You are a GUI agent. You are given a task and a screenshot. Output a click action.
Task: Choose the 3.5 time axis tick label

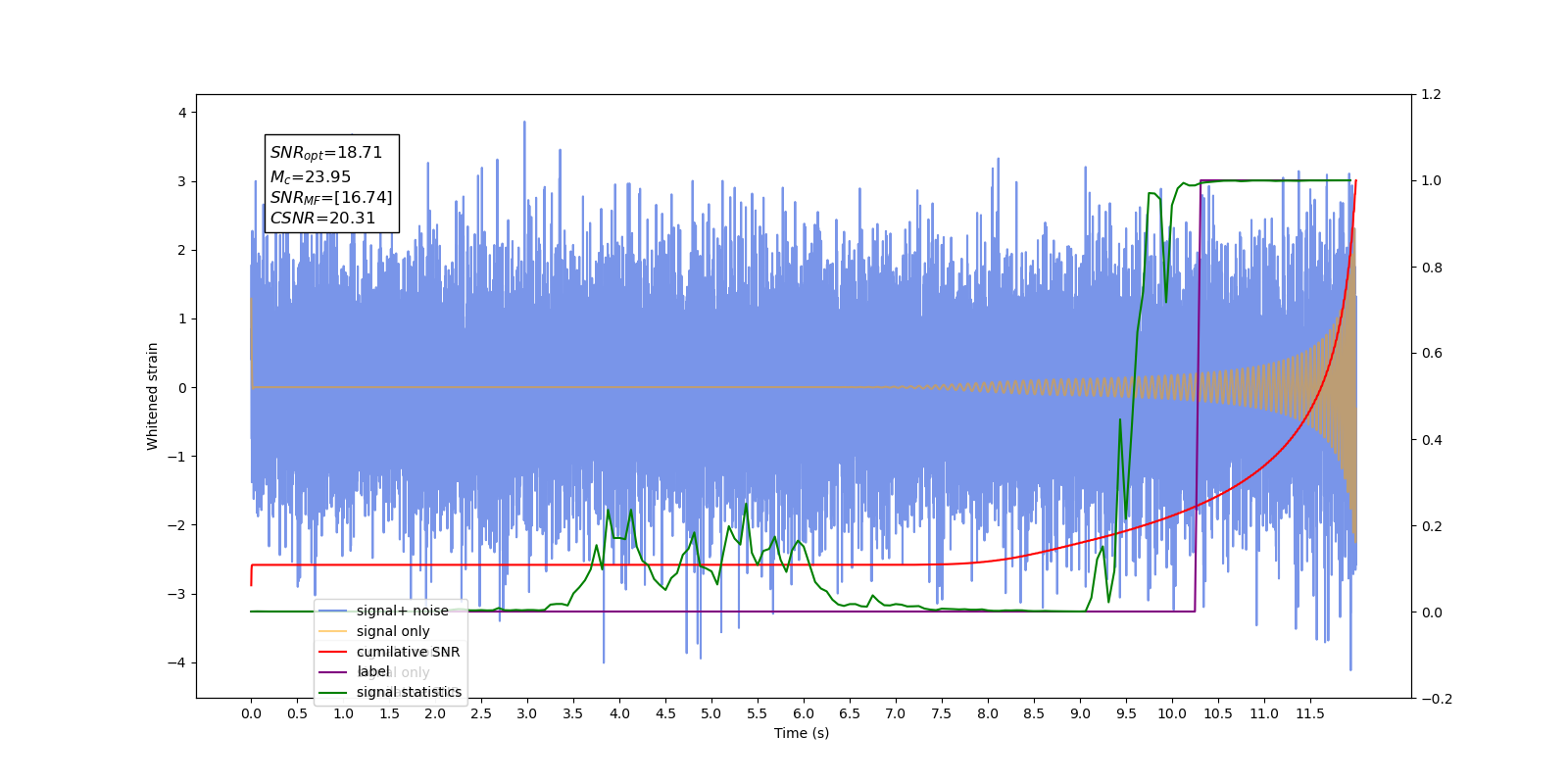(x=573, y=713)
